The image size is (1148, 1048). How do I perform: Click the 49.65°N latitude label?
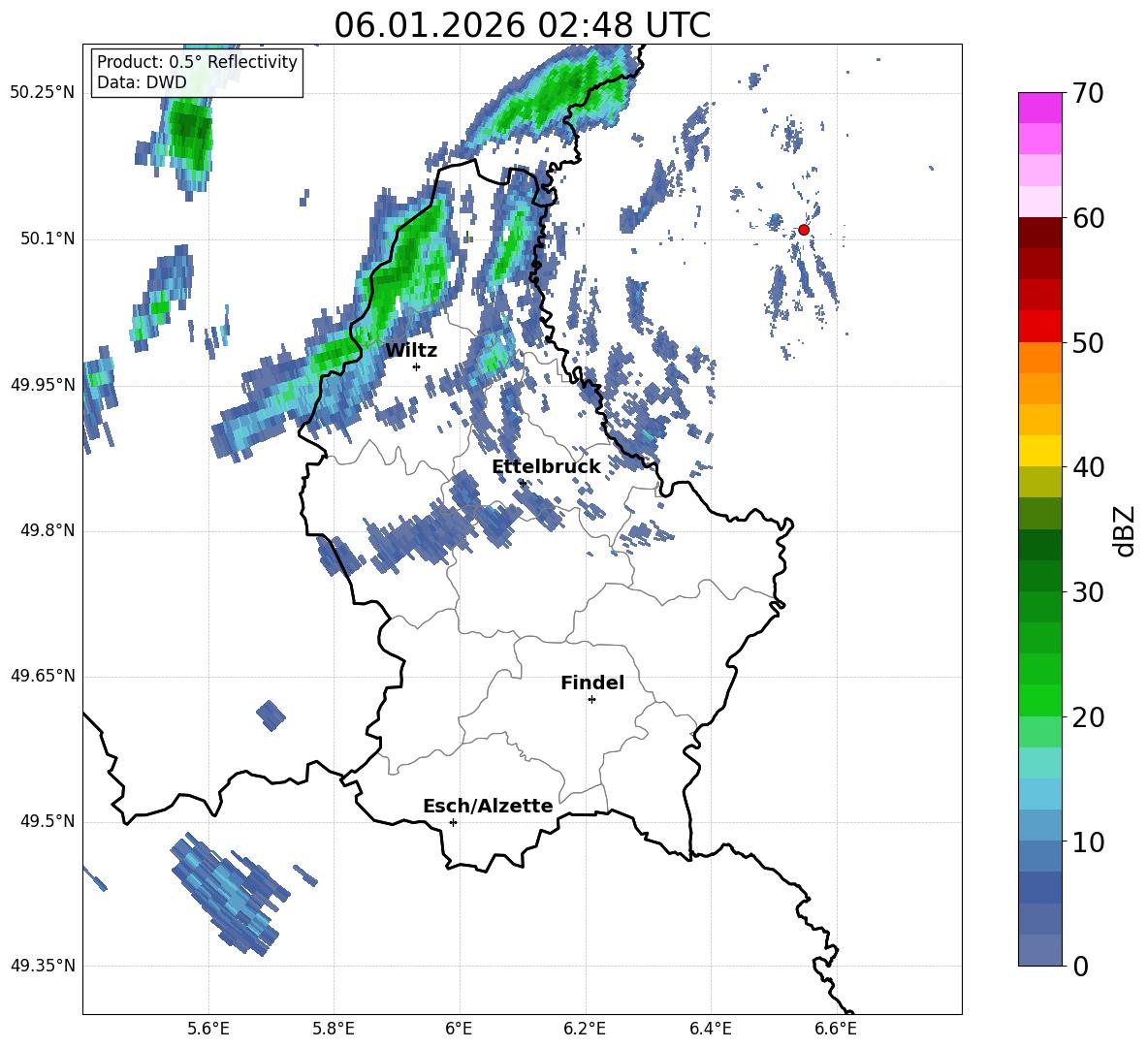tap(43, 676)
